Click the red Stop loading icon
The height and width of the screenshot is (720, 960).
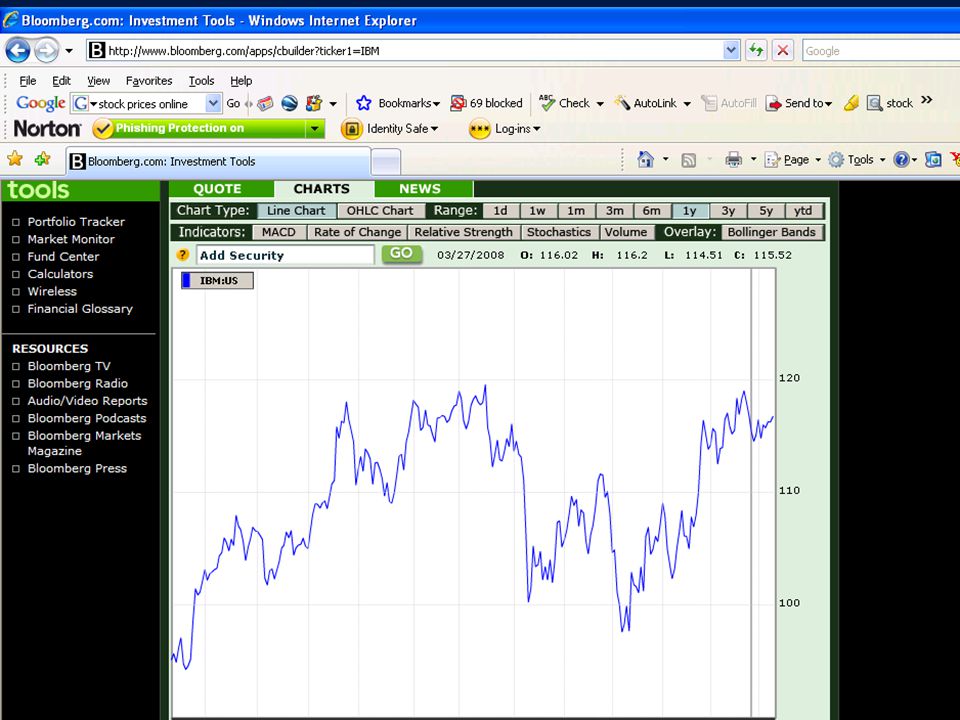(x=782, y=50)
